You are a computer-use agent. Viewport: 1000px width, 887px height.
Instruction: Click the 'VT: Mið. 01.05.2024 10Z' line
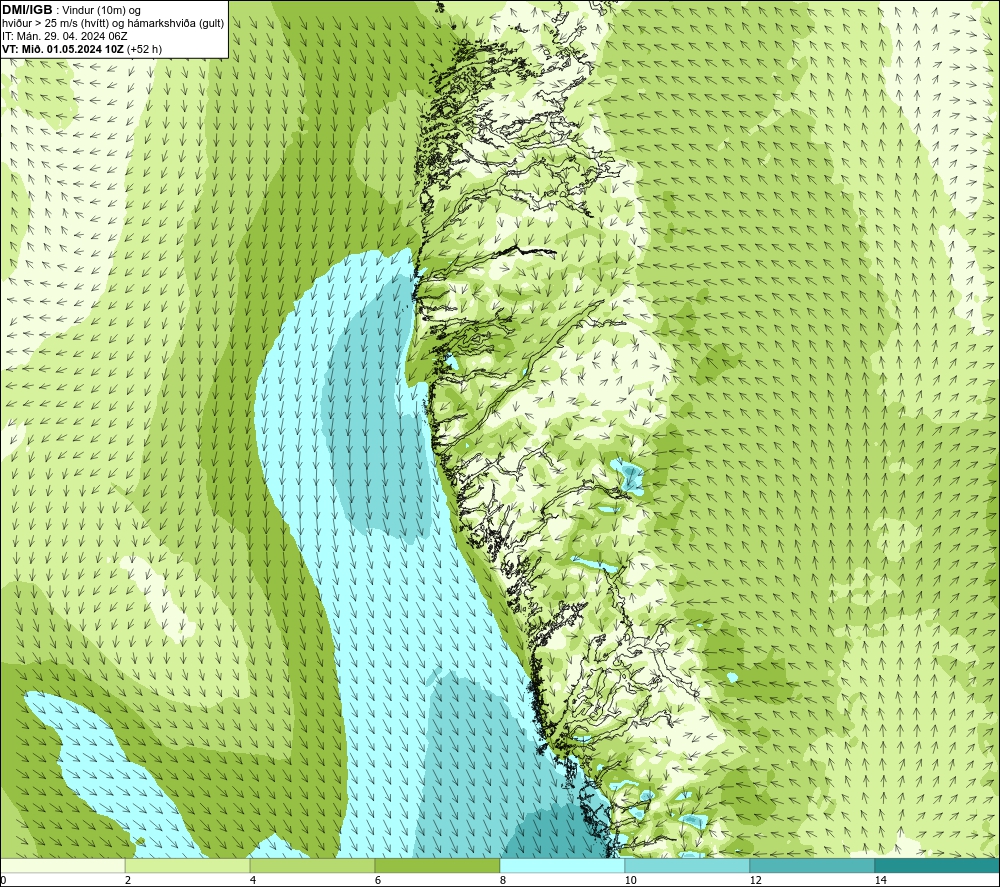pyautogui.click(x=82, y=49)
